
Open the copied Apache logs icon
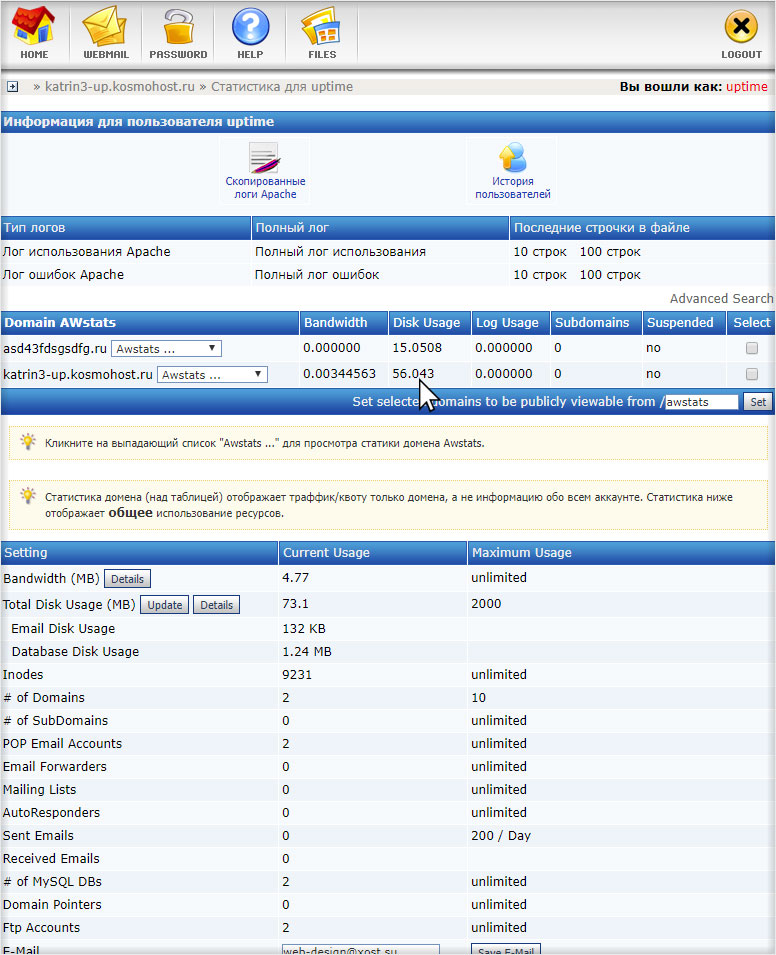[265, 171]
